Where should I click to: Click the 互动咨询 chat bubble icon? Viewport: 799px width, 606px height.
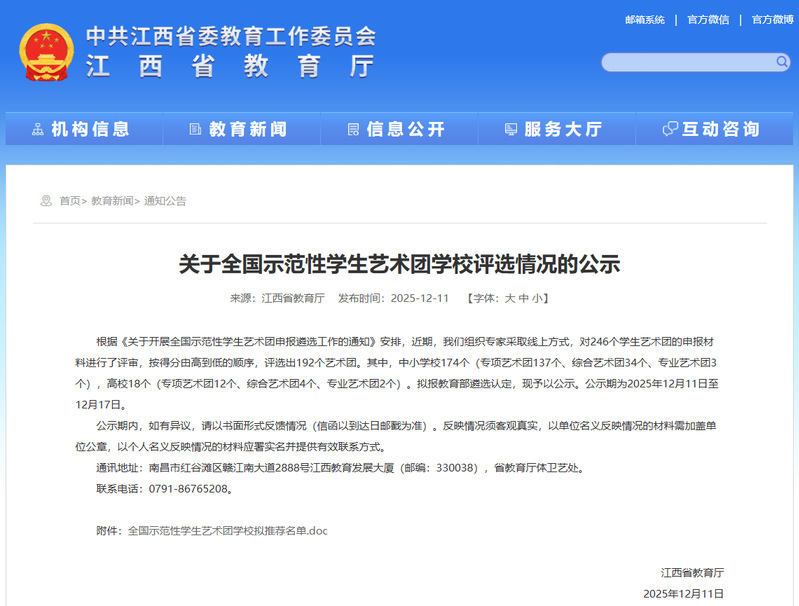coord(670,129)
